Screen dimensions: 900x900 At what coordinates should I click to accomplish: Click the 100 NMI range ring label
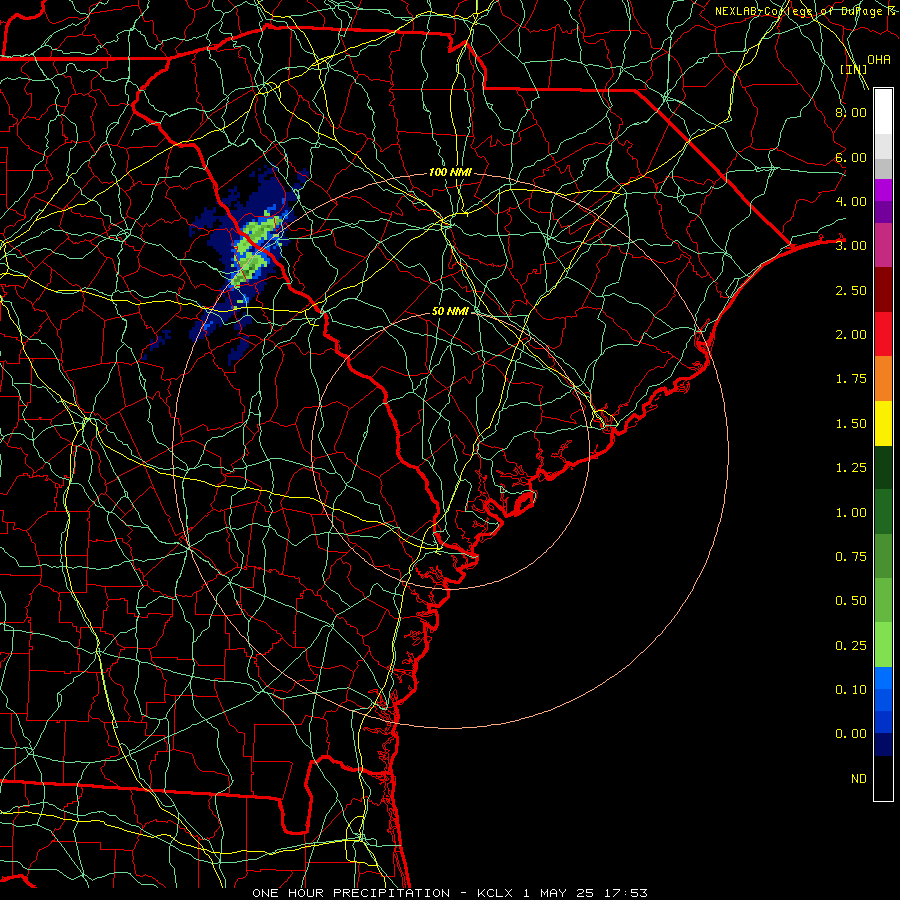(x=450, y=172)
